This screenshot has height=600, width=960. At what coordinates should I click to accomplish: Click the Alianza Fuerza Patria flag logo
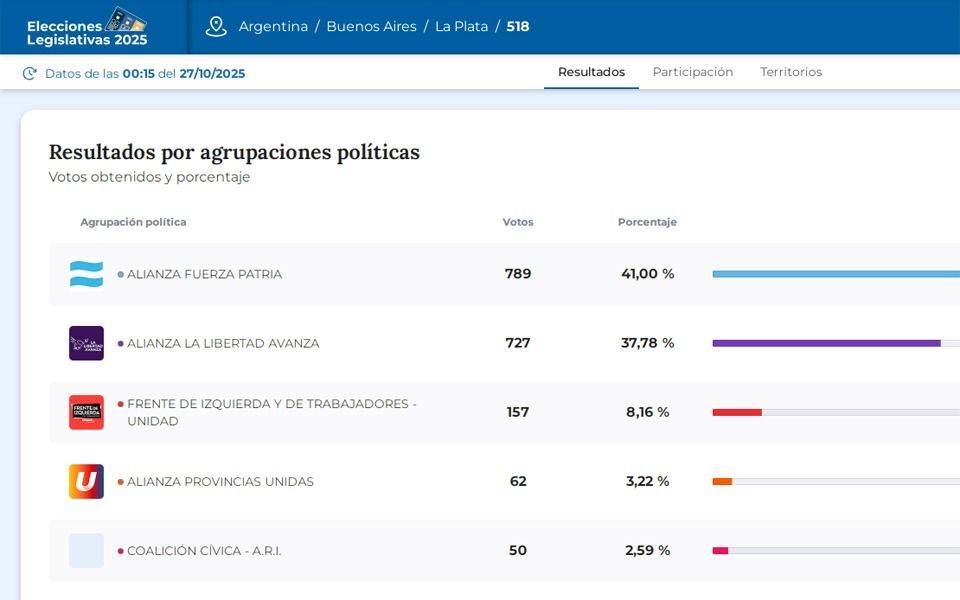tap(86, 274)
